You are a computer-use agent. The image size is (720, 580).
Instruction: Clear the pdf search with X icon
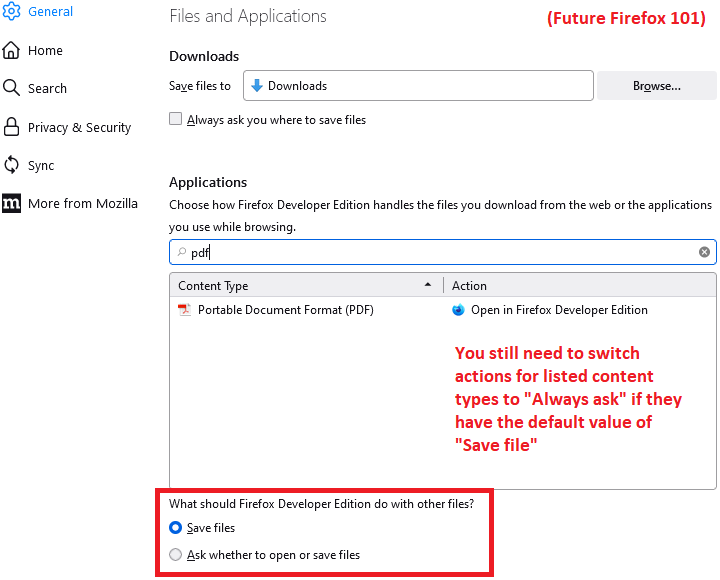[704, 252]
